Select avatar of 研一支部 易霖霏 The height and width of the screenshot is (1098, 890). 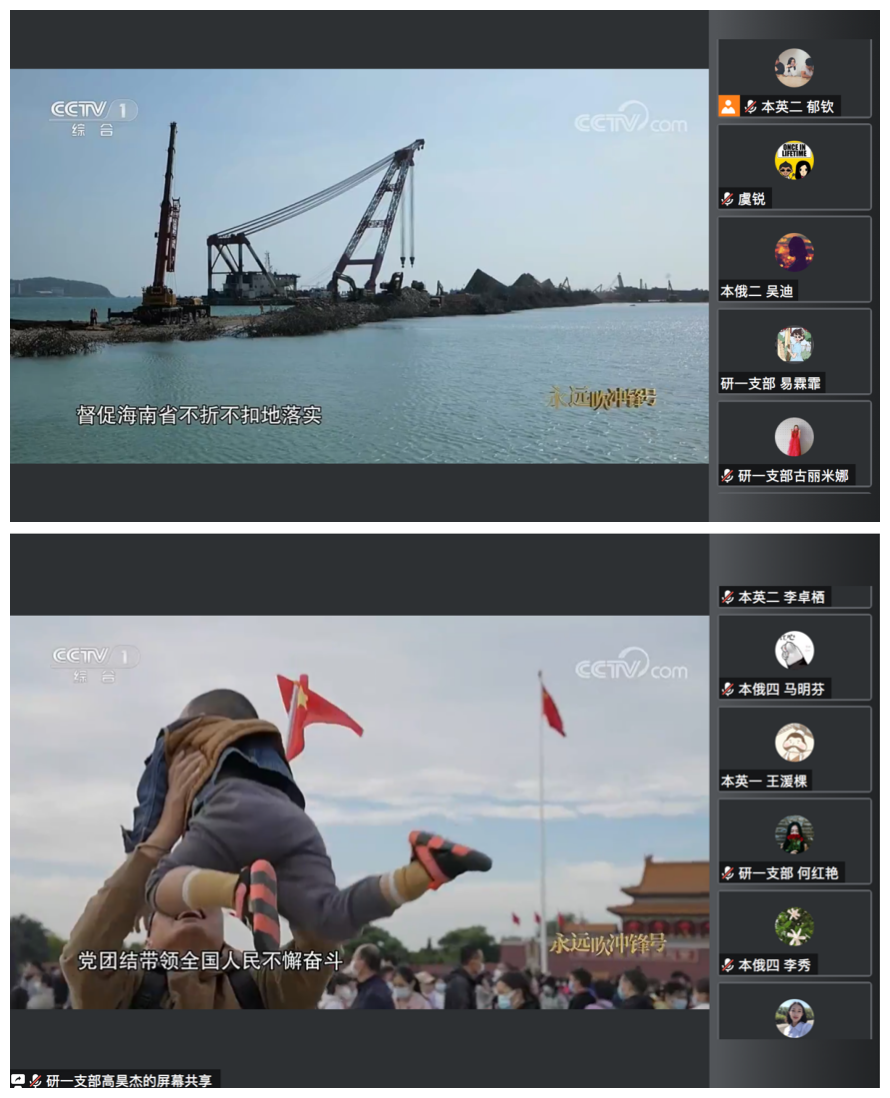click(794, 344)
